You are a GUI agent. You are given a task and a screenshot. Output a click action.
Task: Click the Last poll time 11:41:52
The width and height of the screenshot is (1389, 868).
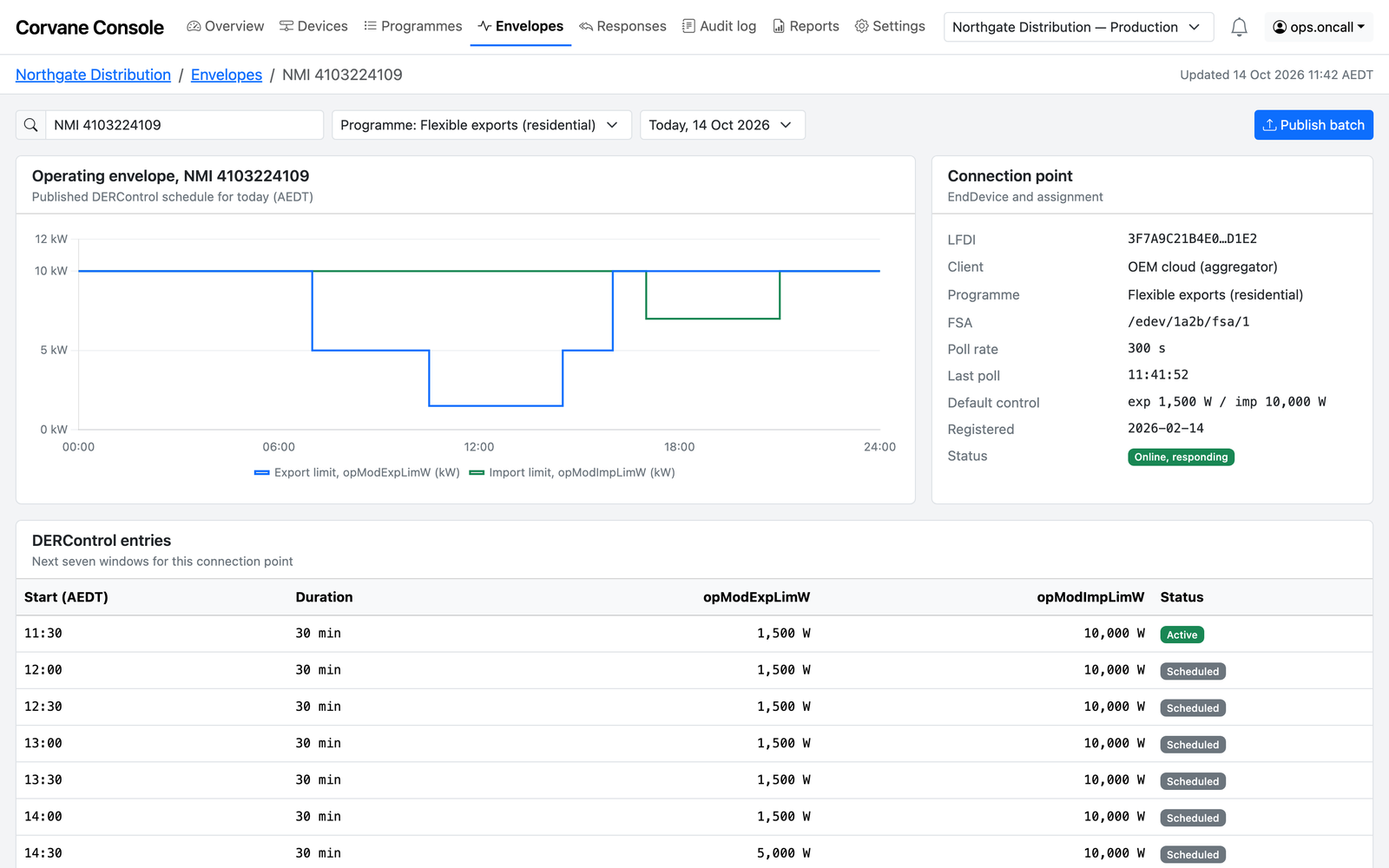[x=1158, y=375]
